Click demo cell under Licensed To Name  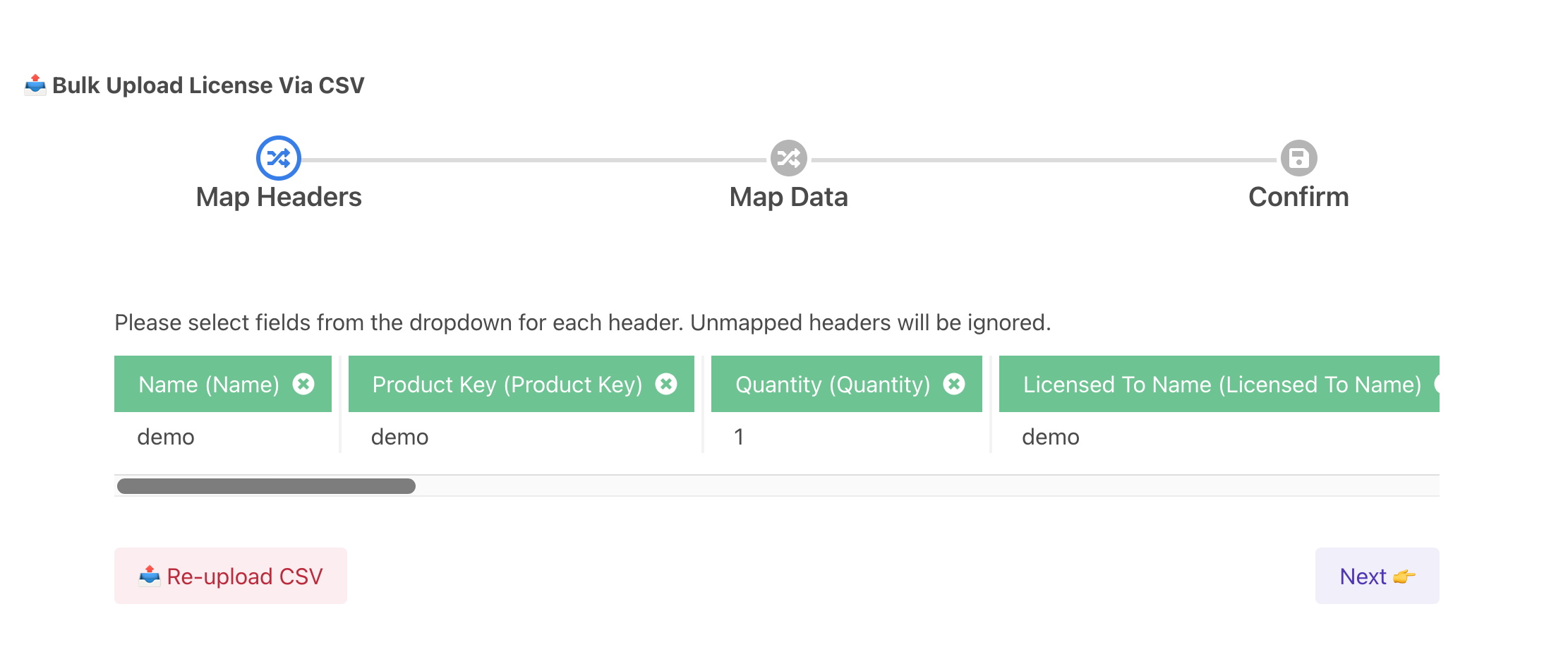(1050, 437)
